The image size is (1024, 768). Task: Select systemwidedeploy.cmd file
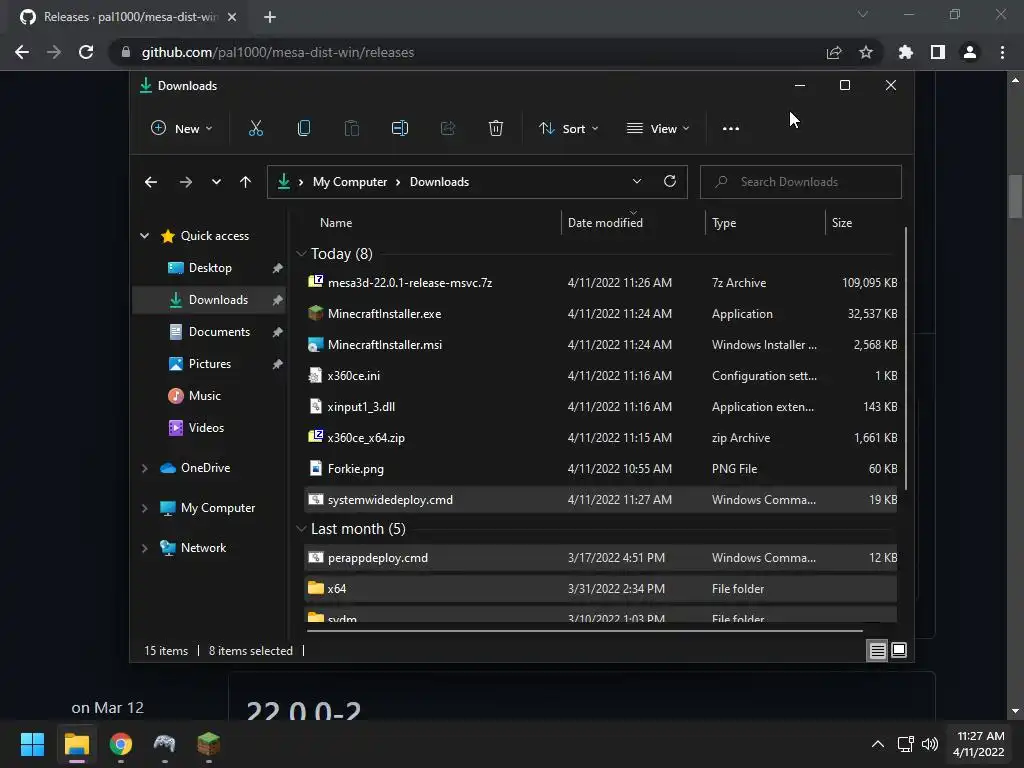point(601,500)
